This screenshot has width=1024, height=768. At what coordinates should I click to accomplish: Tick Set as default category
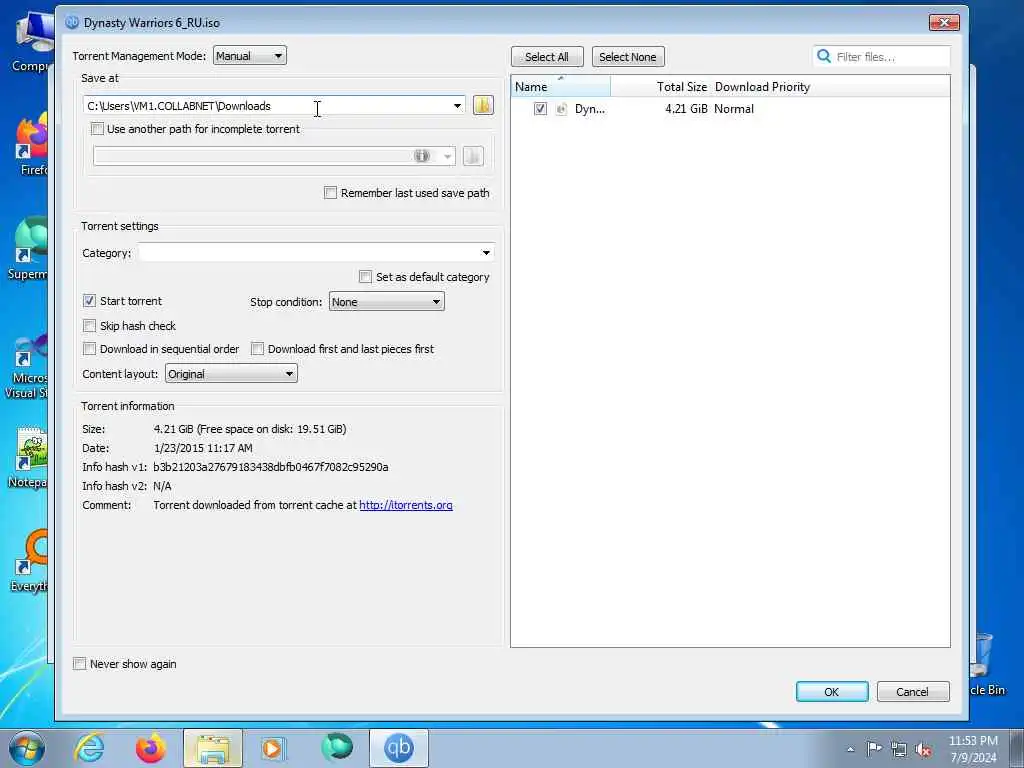[x=366, y=277]
